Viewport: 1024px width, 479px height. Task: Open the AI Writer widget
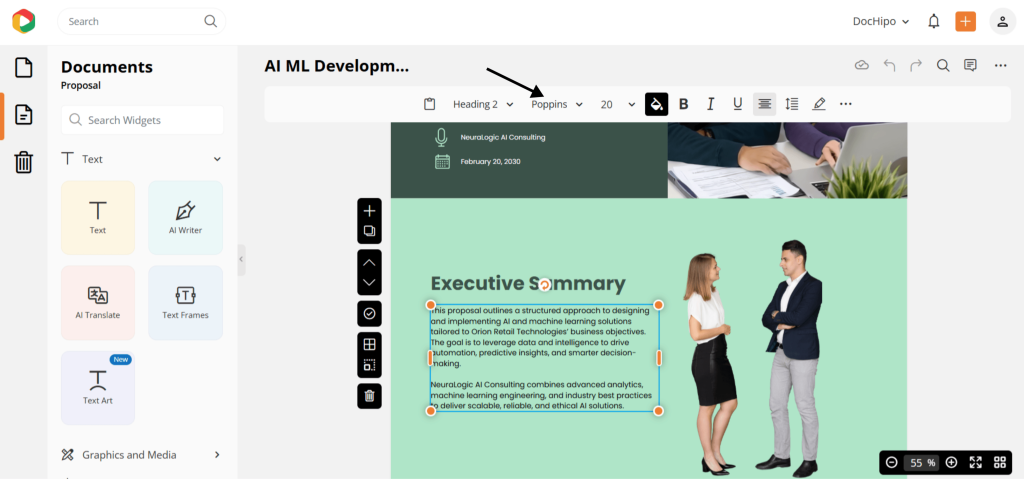point(185,218)
